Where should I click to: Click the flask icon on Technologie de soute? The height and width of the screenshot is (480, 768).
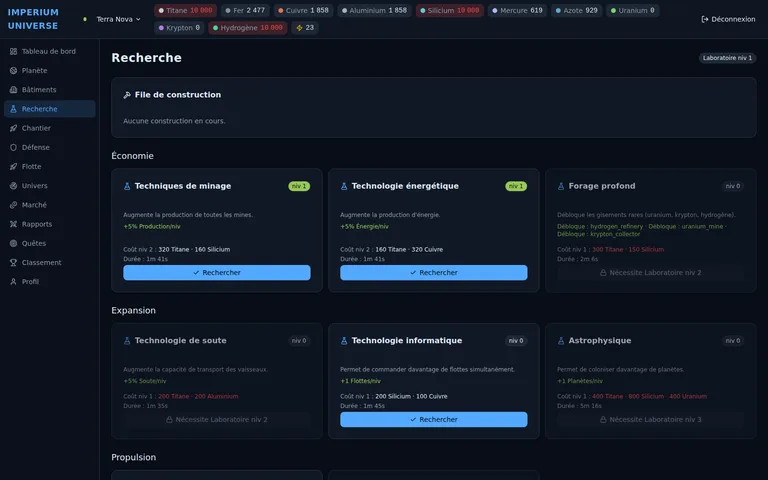click(x=127, y=341)
